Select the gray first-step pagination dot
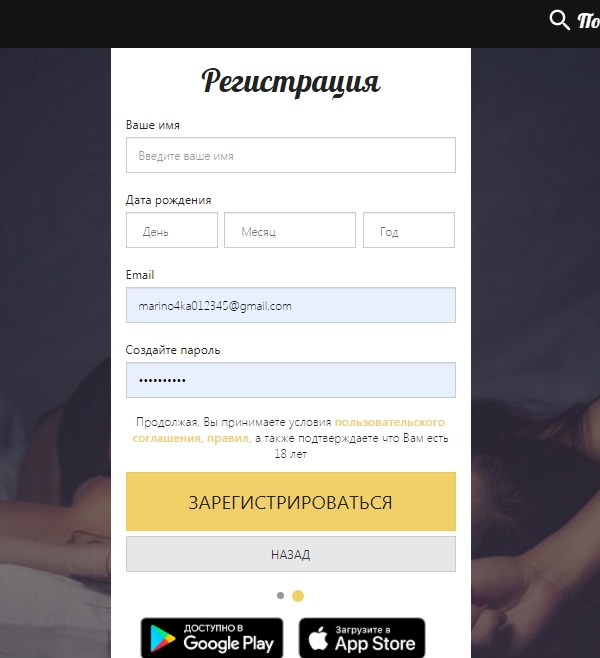This screenshot has width=600, height=658. (x=280, y=595)
